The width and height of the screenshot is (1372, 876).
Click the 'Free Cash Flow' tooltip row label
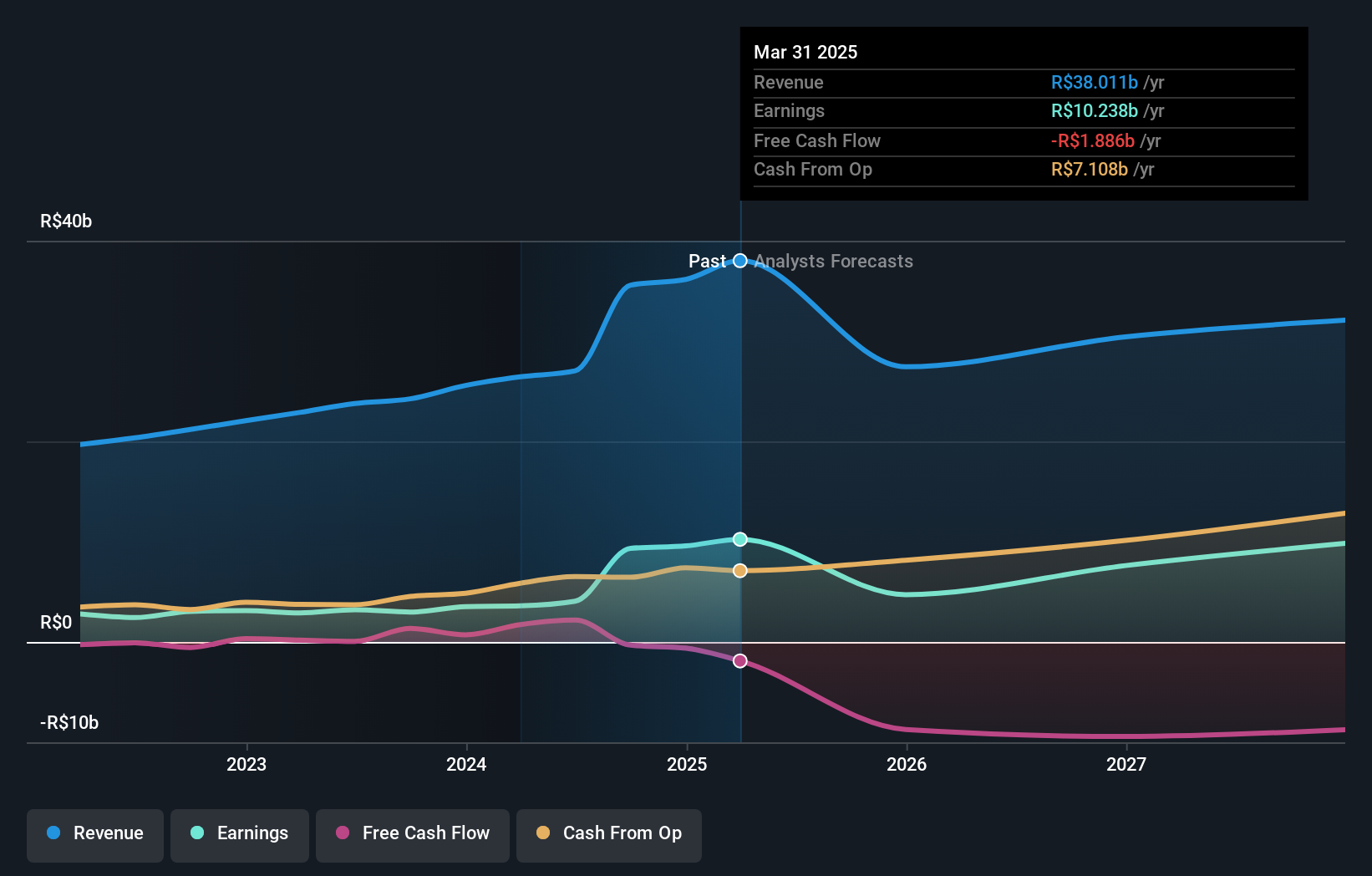(x=817, y=140)
